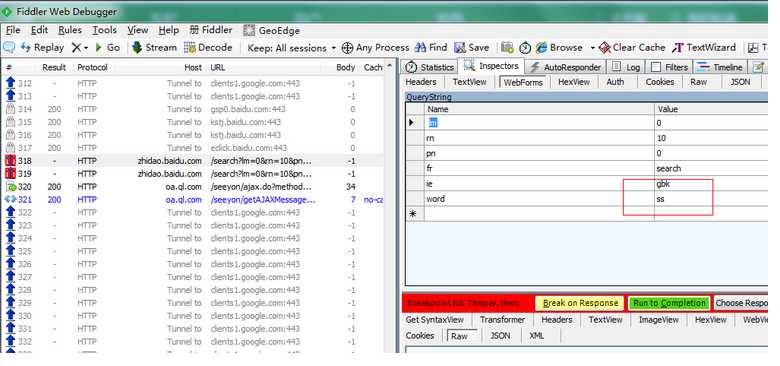This screenshot has height=366, width=780.
Task: Click the timer clock toolbar icon
Action: [525, 48]
